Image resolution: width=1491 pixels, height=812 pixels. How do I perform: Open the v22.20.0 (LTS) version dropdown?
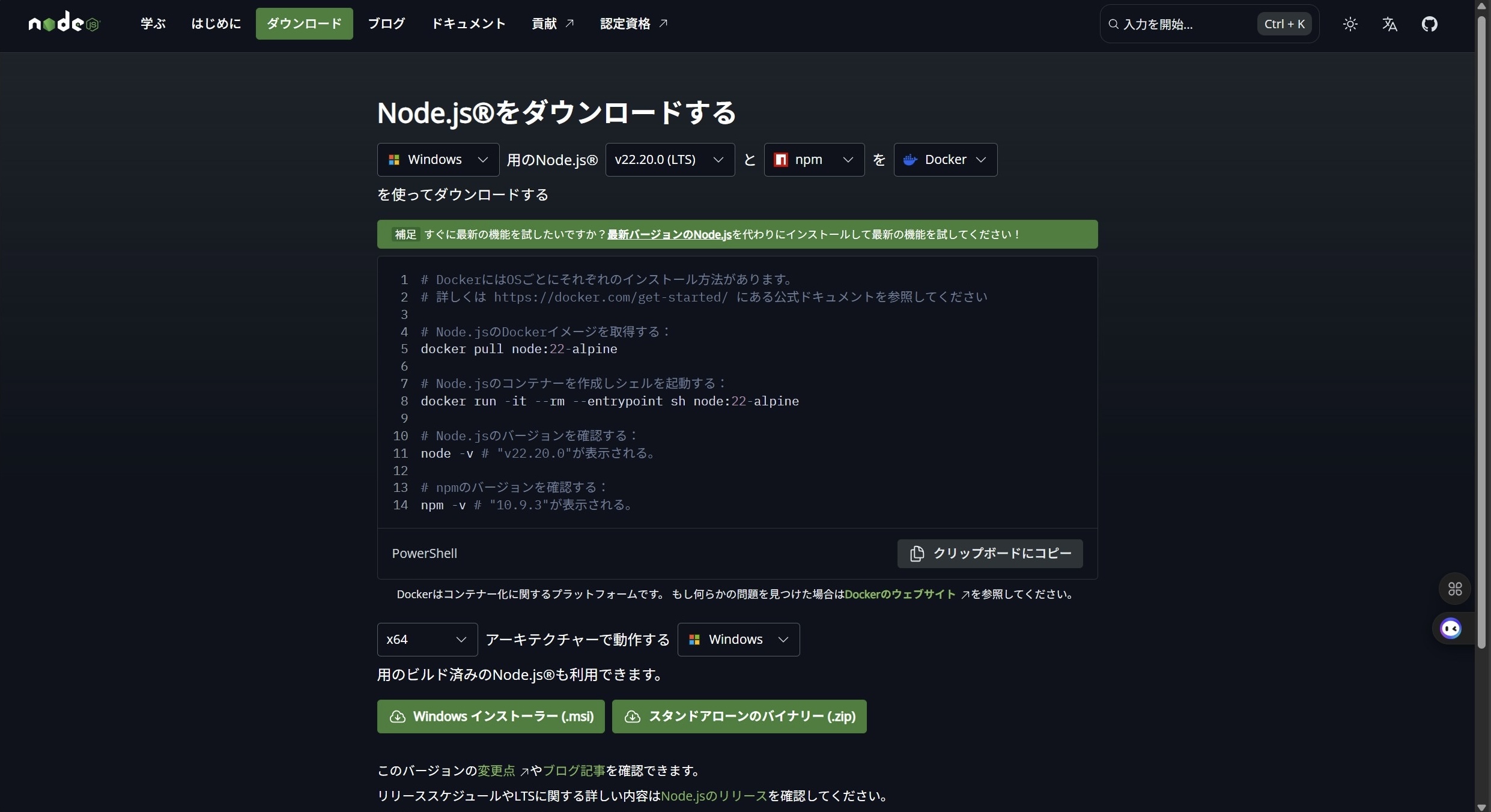[x=669, y=160]
